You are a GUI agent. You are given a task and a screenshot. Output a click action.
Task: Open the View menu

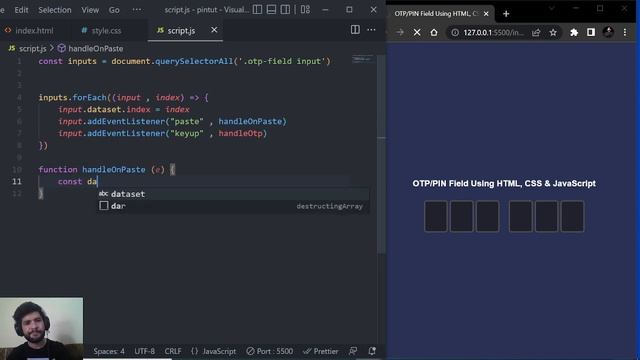(x=90, y=10)
